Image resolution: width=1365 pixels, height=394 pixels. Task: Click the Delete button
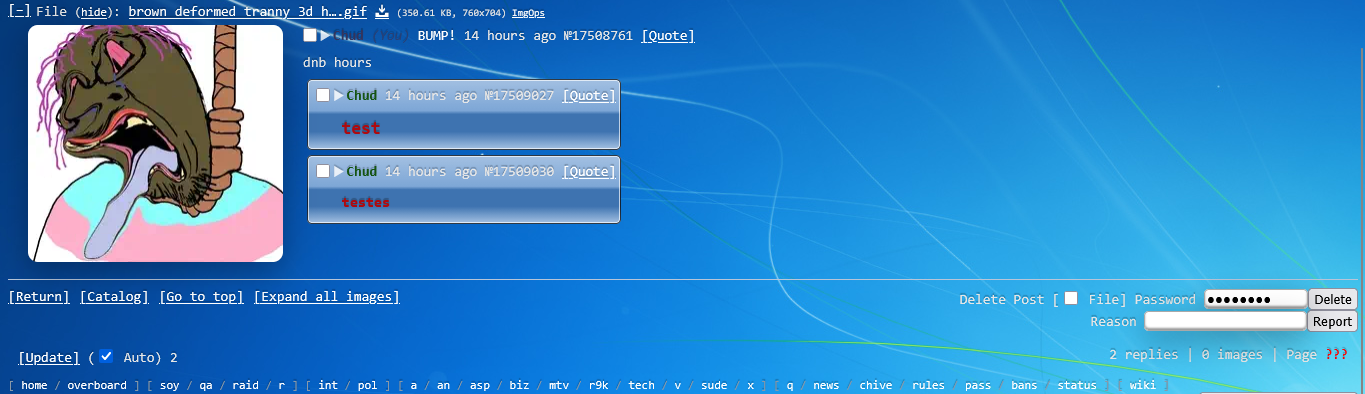click(1332, 299)
